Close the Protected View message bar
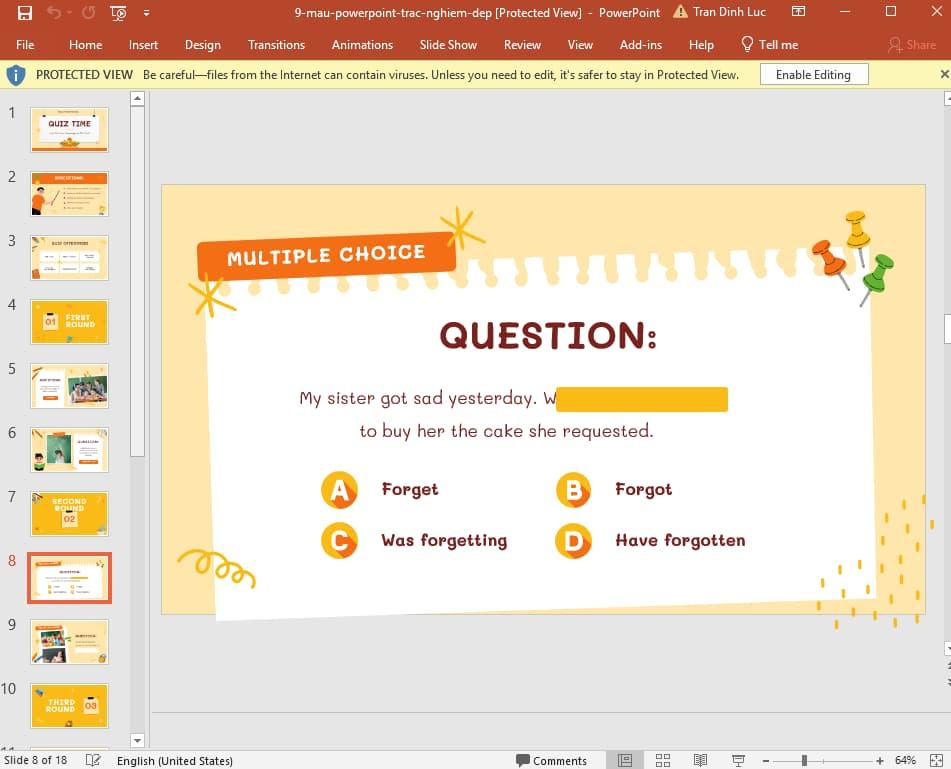Screen dimensions: 951x769 [x=944, y=75]
